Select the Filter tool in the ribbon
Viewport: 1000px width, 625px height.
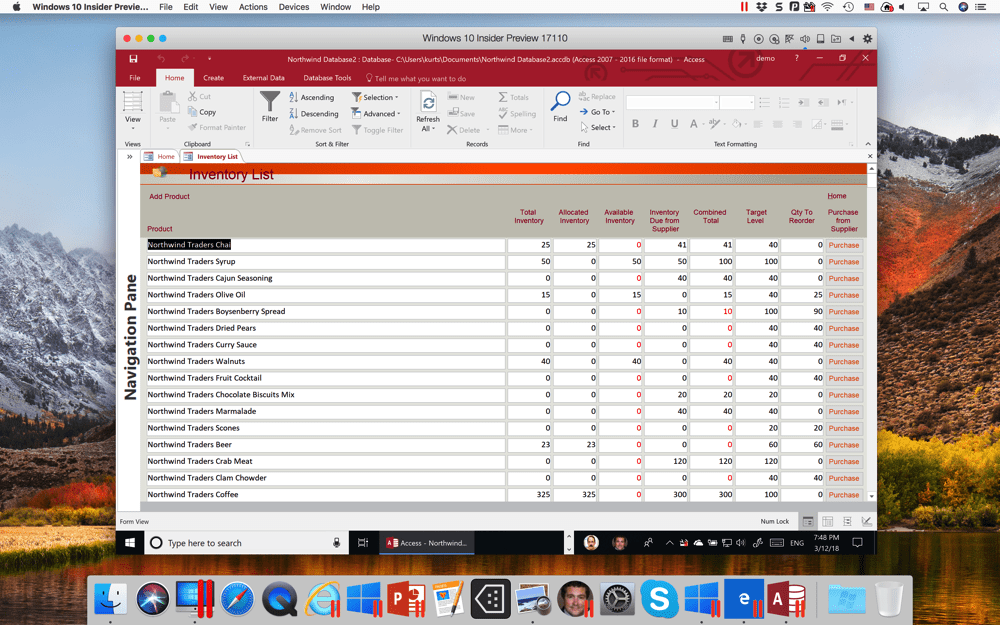[x=270, y=104]
